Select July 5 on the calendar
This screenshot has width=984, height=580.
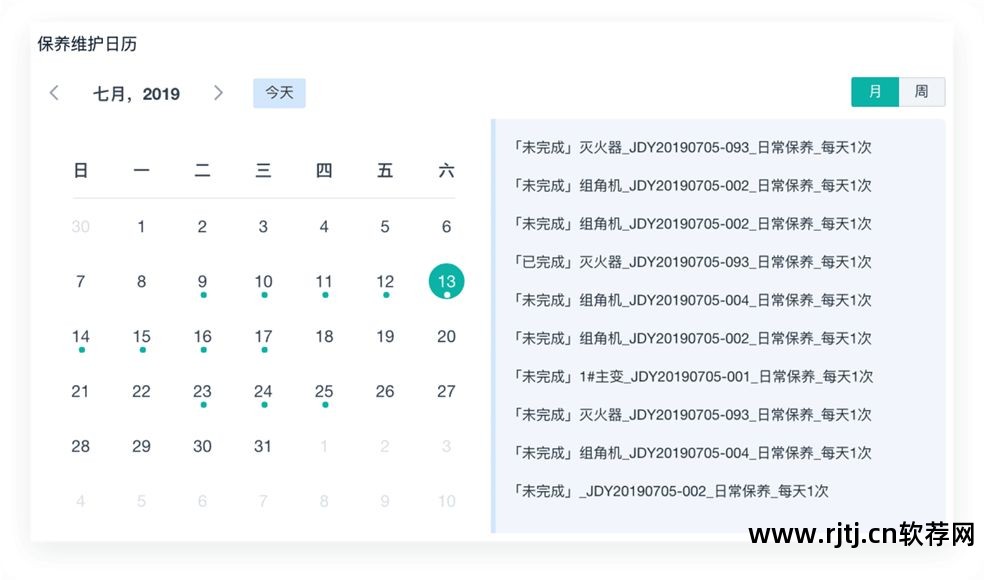[385, 227]
